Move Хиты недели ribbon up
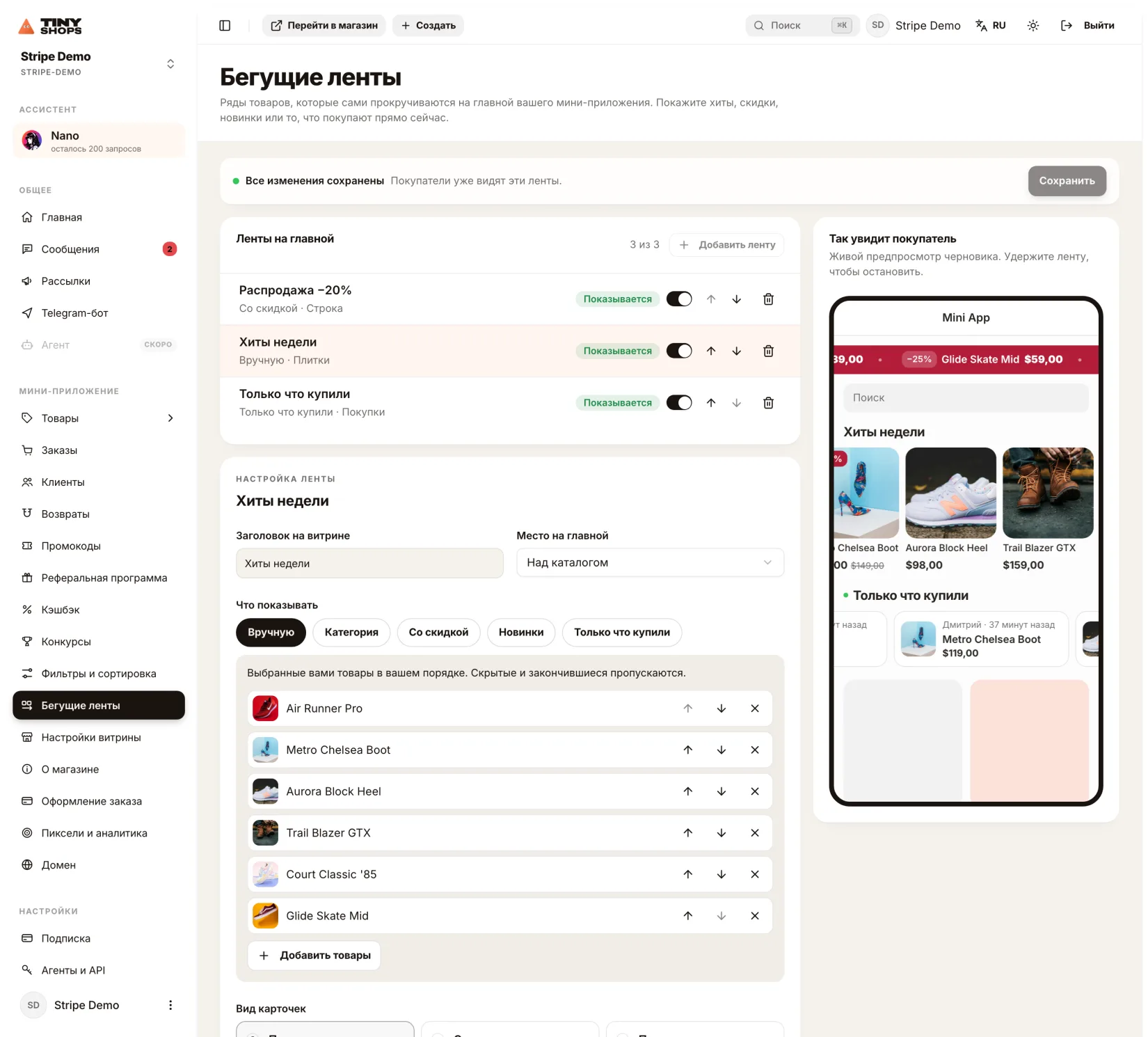Image resolution: width=1148 pixels, height=1037 pixels. [711, 351]
